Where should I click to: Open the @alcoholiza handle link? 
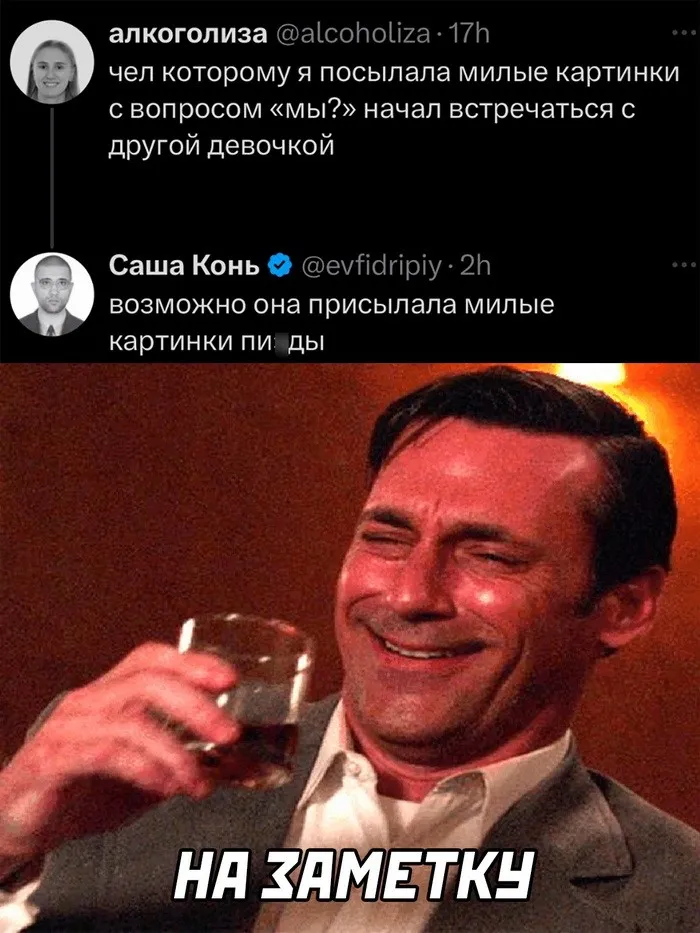click(354, 35)
